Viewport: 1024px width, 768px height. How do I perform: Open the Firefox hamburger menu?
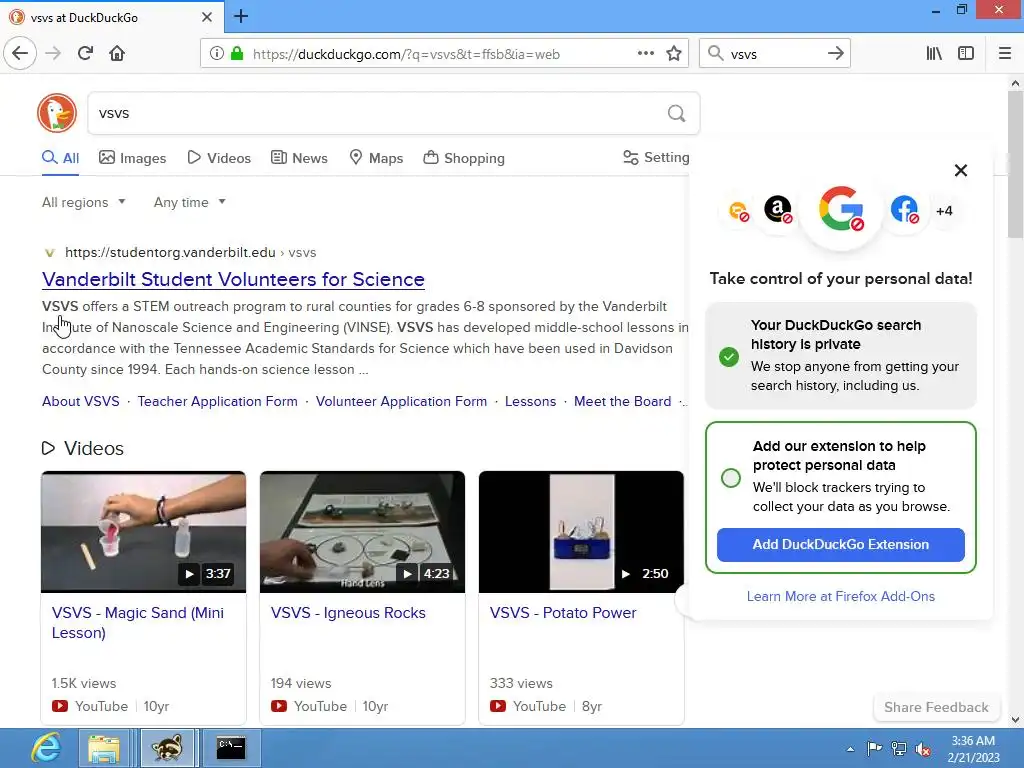coord(1005,54)
